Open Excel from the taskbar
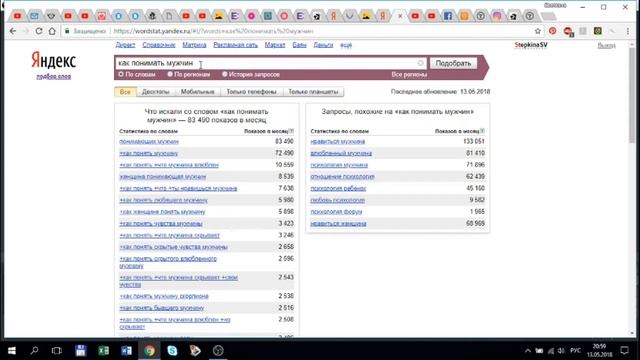Image resolution: width=640 pixels, height=360 pixels. click(x=103, y=351)
